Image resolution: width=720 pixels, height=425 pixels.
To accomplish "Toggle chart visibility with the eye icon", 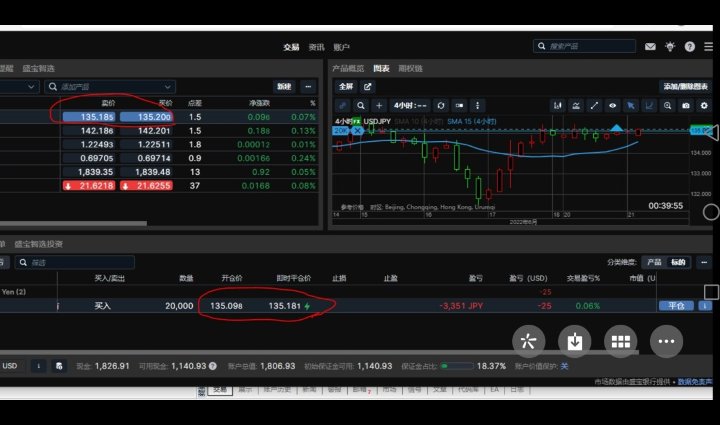I will [612, 106].
